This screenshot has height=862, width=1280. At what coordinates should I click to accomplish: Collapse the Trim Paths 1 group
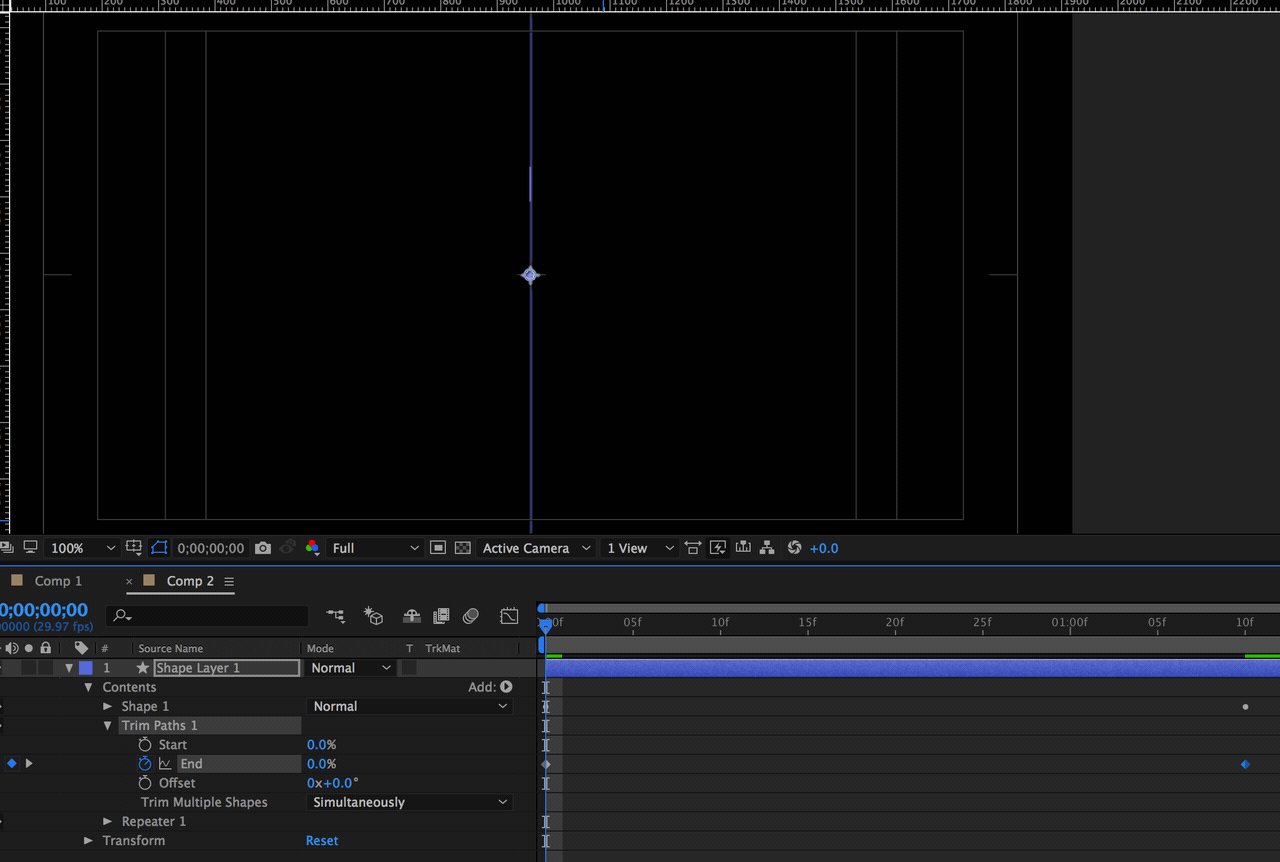[x=107, y=726]
